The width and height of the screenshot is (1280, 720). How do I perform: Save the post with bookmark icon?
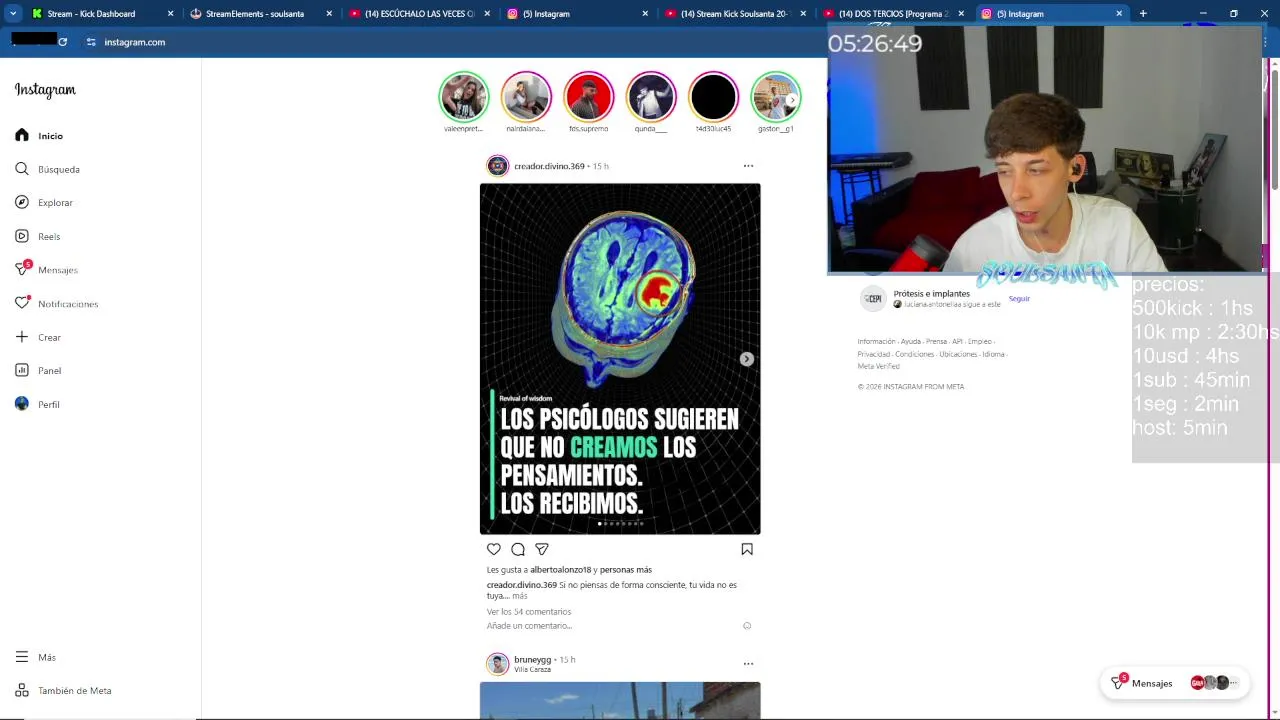point(747,549)
